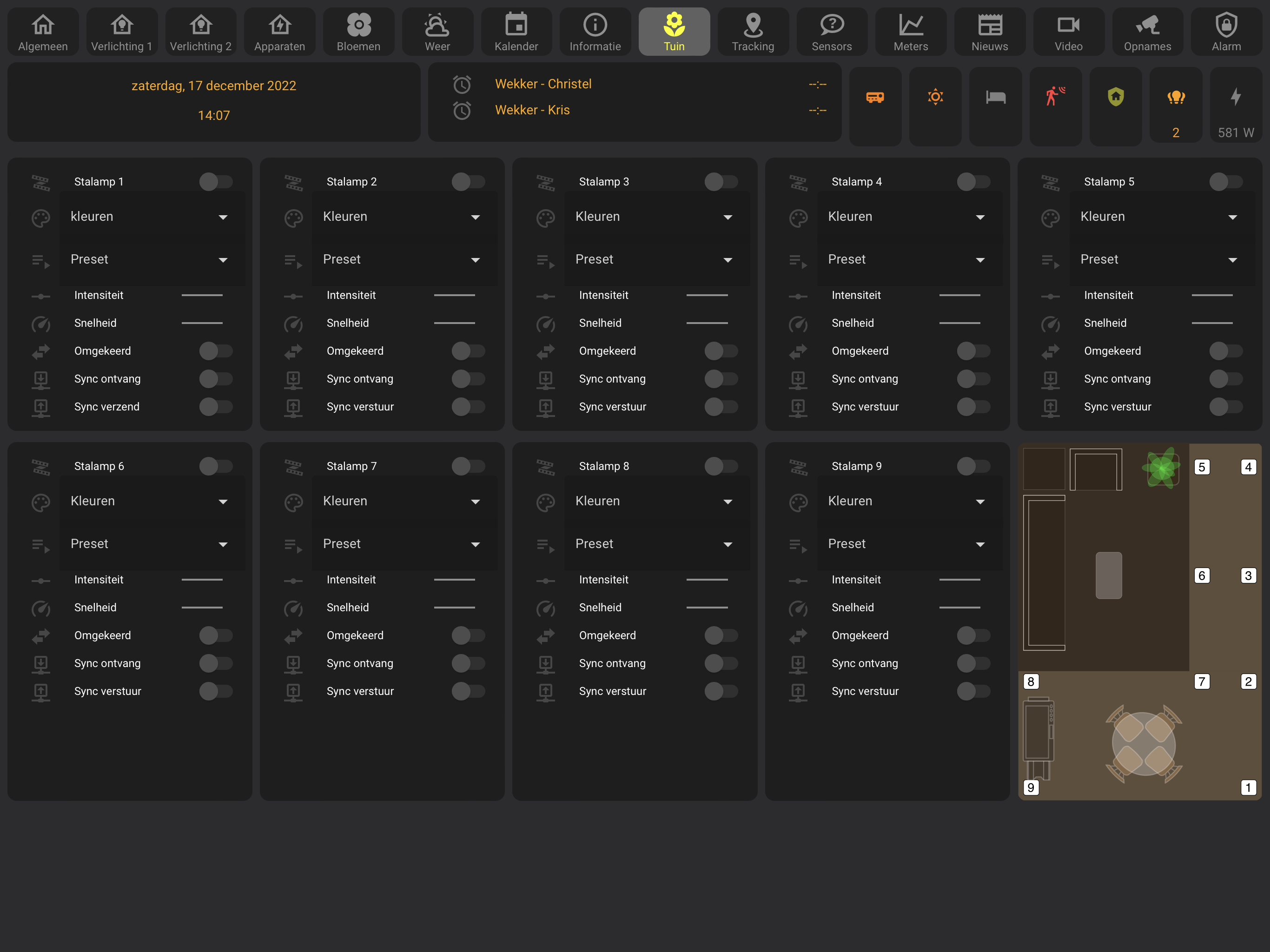The height and width of the screenshot is (952, 1270).
Task: Click the Meters chart icon
Action: (911, 24)
